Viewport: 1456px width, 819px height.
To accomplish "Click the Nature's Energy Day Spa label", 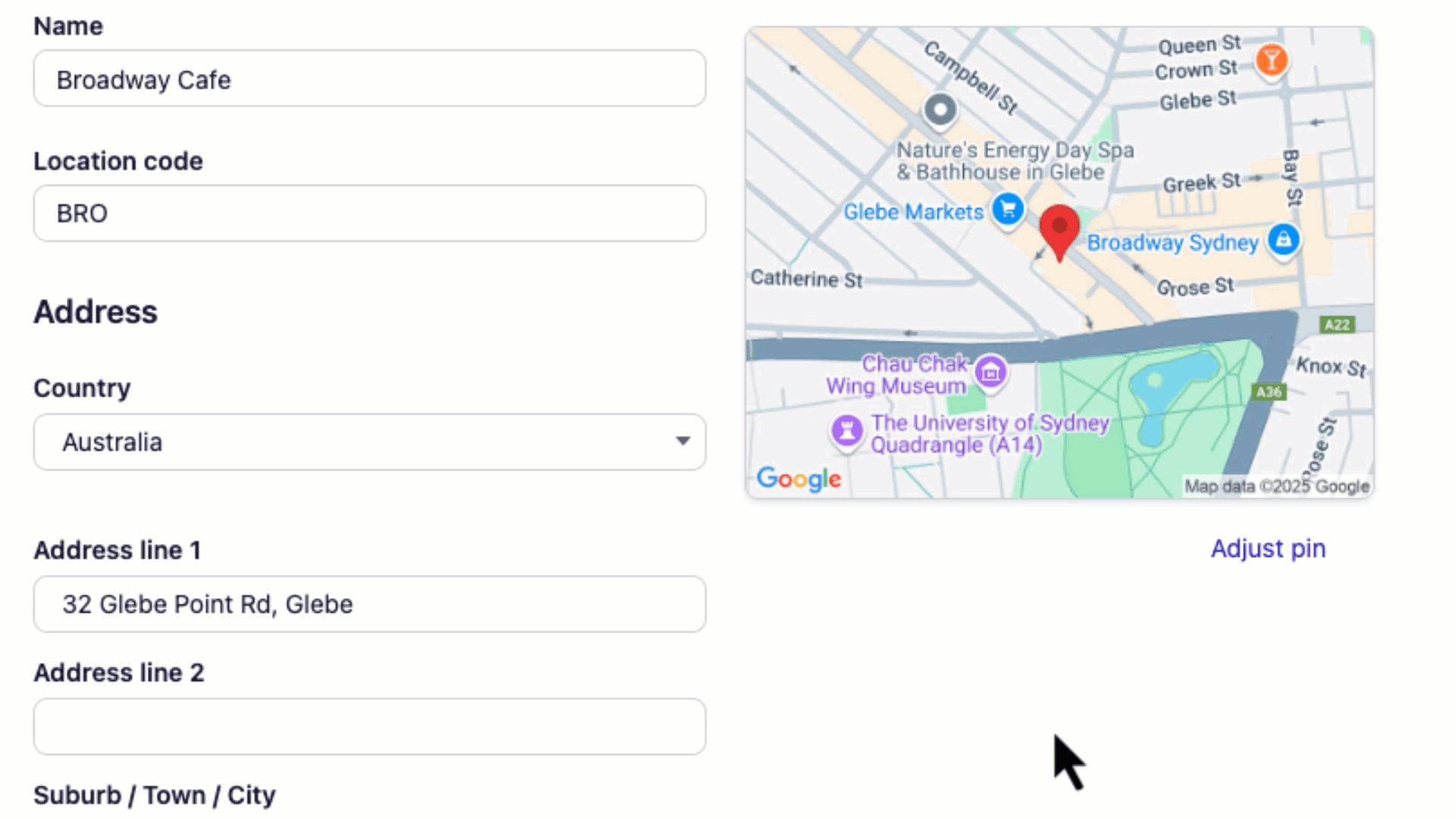I will click(1015, 161).
